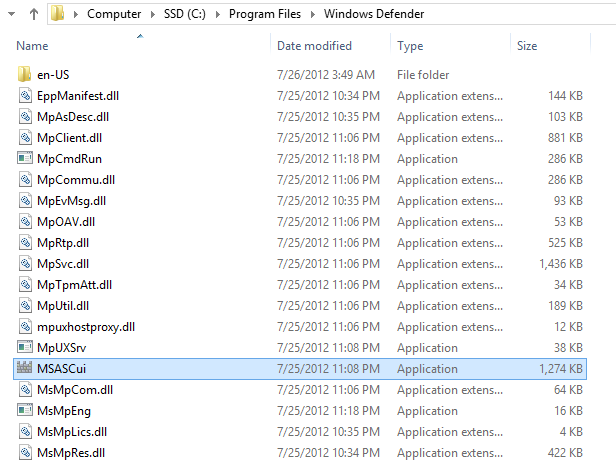
Task: Click the File folder type of en-US
Action: [x=423, y=75]
